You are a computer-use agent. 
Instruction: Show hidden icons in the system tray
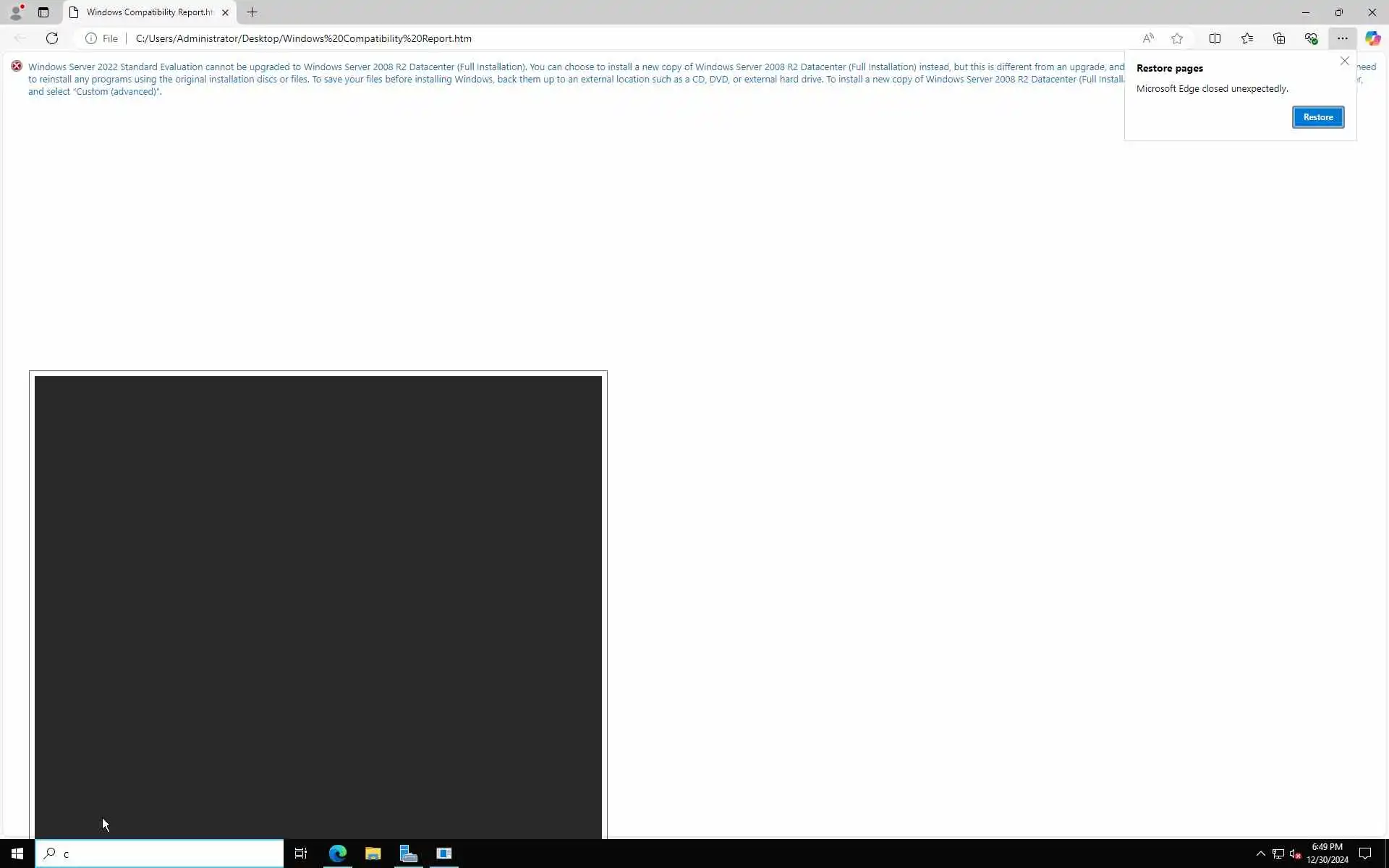1260,854
